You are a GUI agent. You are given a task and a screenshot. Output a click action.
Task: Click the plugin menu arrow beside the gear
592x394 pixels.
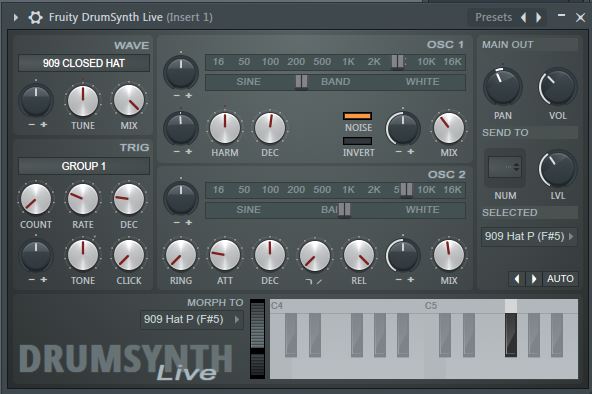[15, 17]
